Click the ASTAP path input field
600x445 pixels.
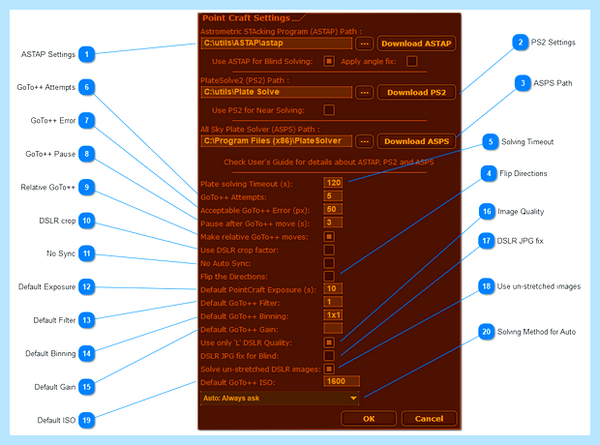coord(276,43)
